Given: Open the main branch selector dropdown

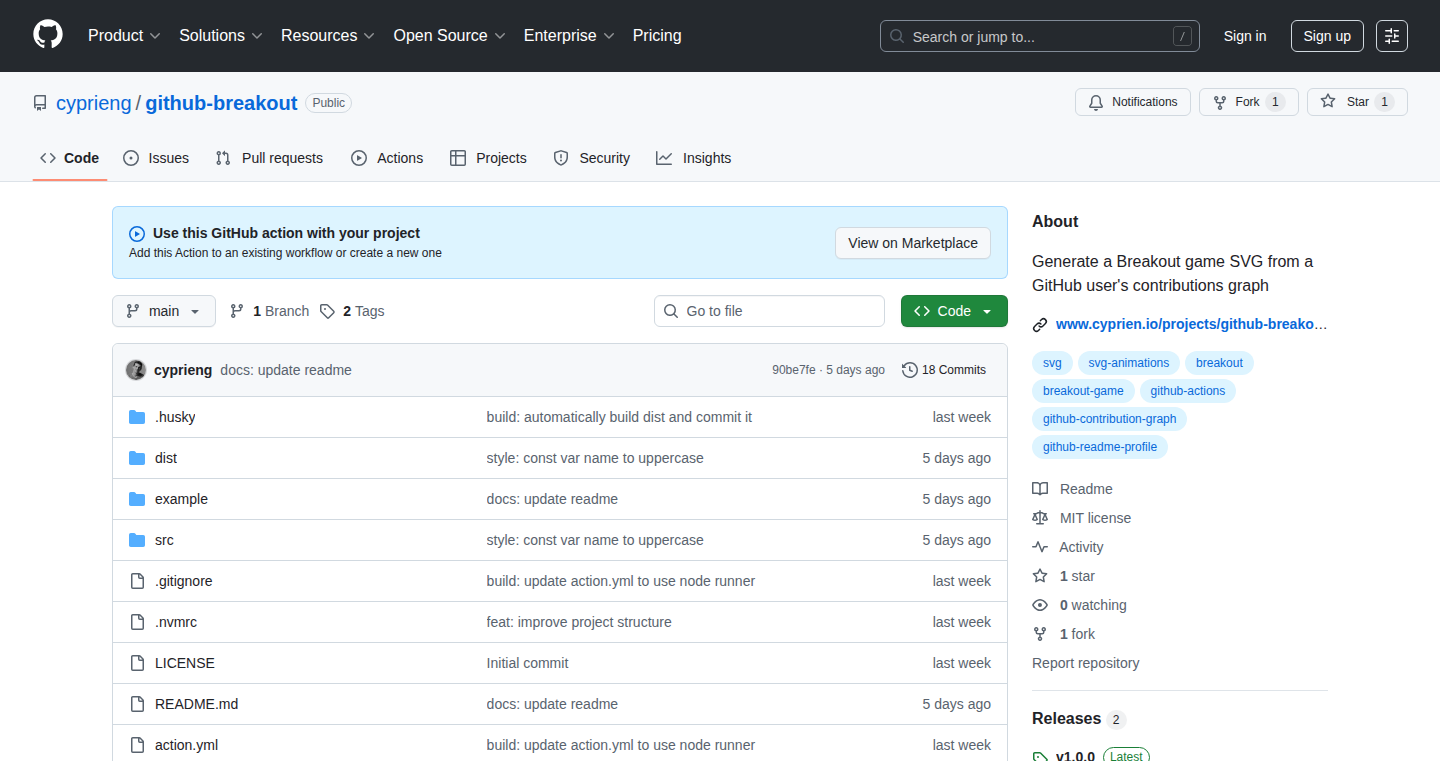Looking at the screenshot, I should (x=163, y=311).
